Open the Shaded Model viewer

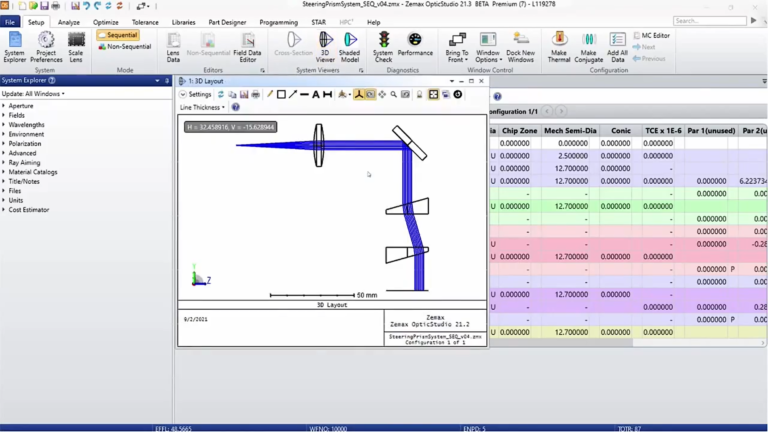coord(350,47)
